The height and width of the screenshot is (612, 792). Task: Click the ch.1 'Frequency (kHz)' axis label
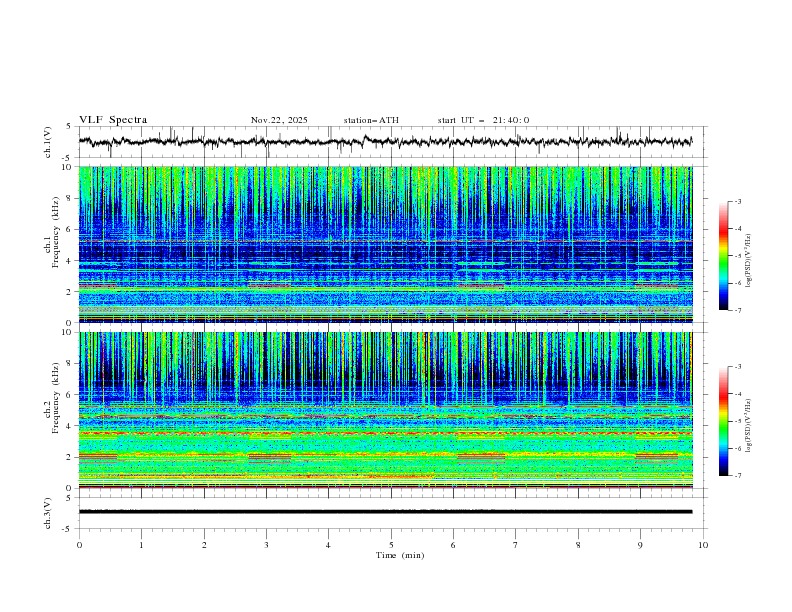55,232
